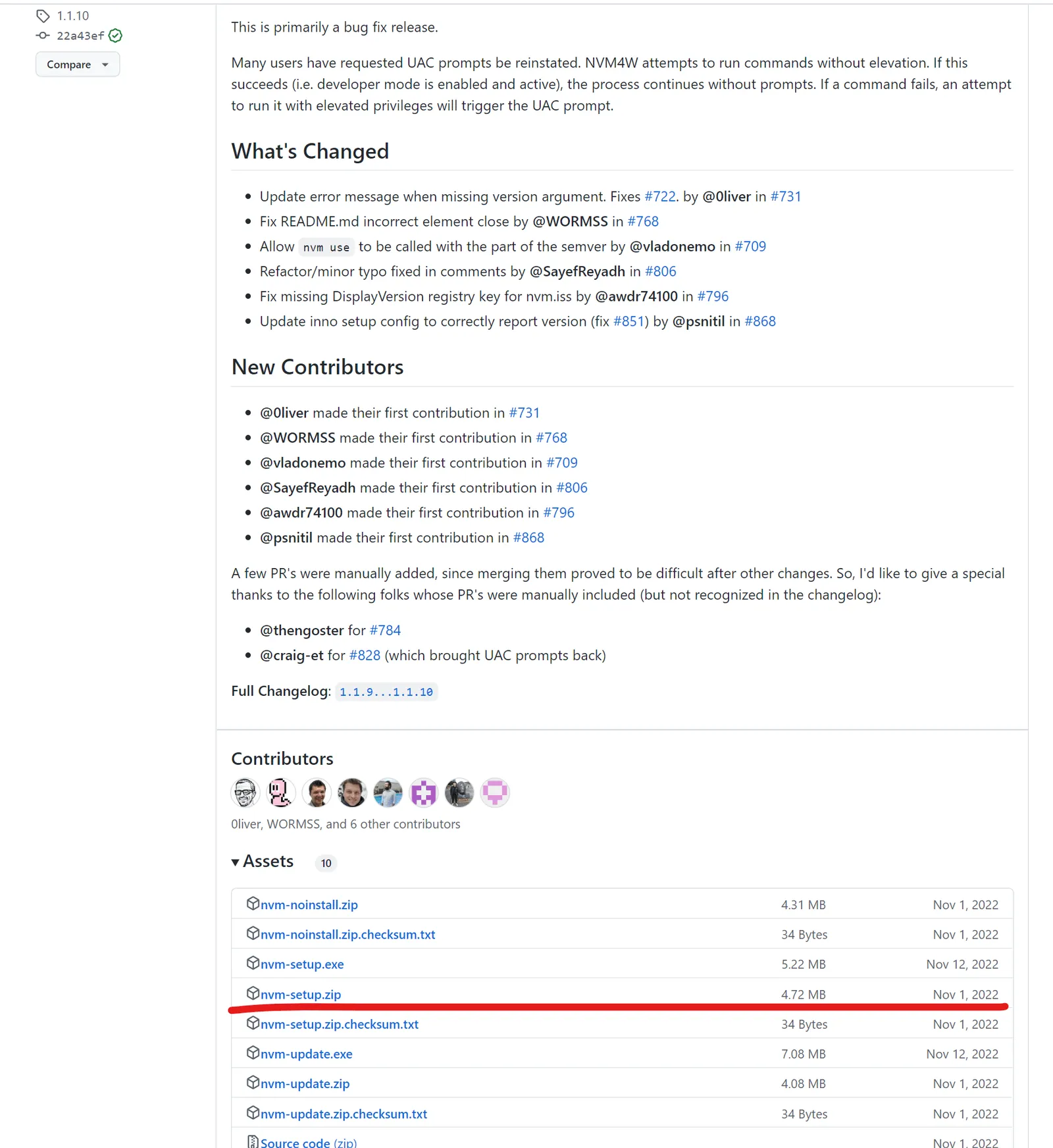Open pull request #828 link
1053x1148 pixels.
pyautogui.click(x=365, y=656)
